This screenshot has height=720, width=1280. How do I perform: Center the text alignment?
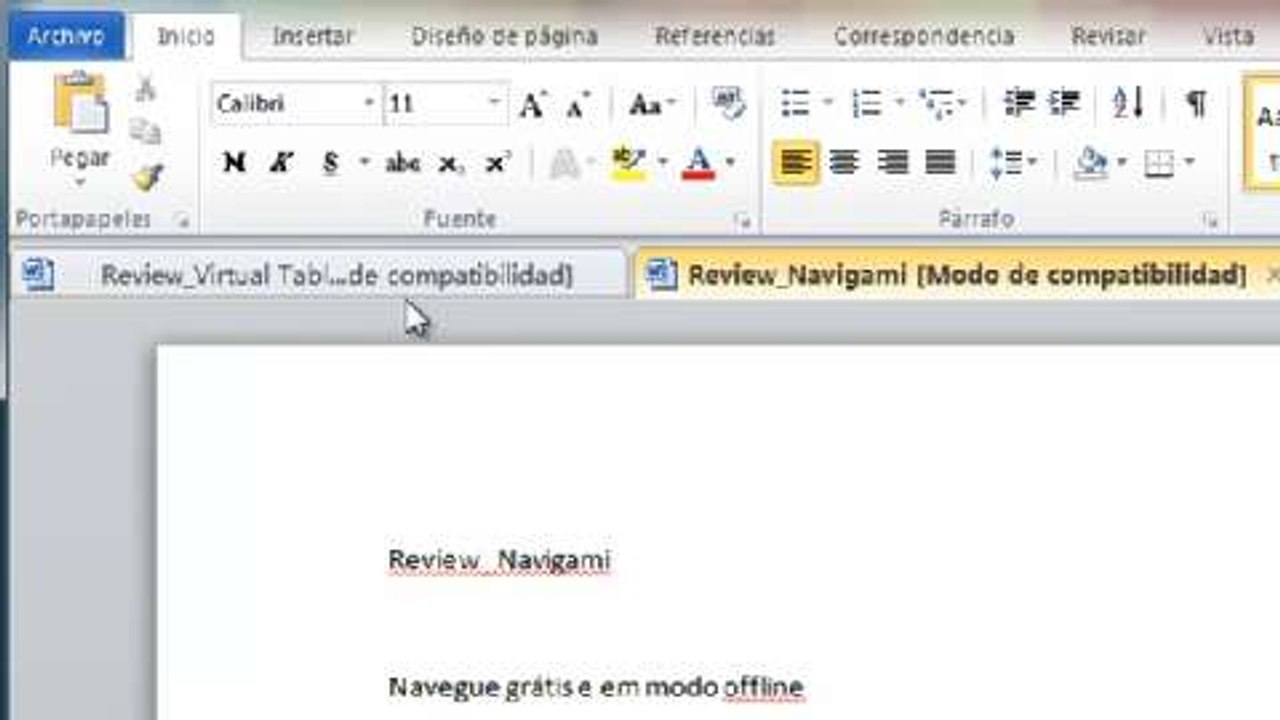pos(845,162)
